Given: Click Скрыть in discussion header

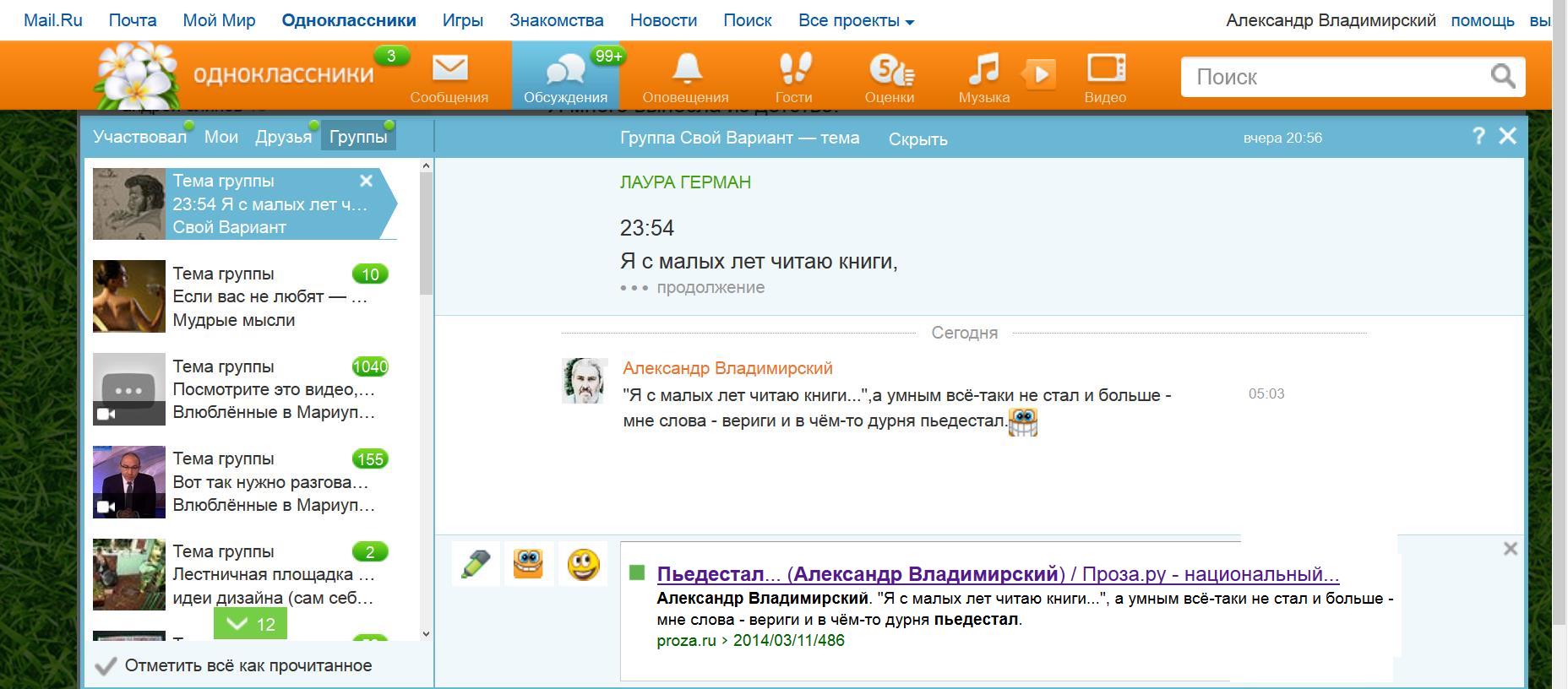Looking at the screenshot, I should [x=917, y=139].
